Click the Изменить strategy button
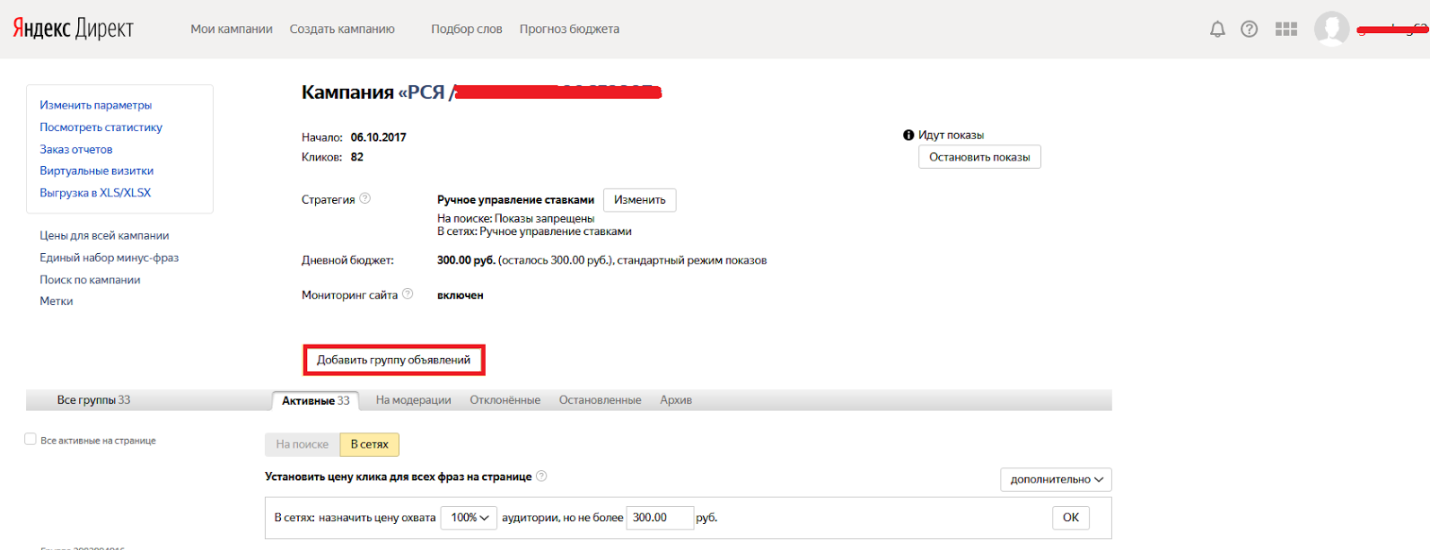The image size is (1430, 550). coord(640,200)
